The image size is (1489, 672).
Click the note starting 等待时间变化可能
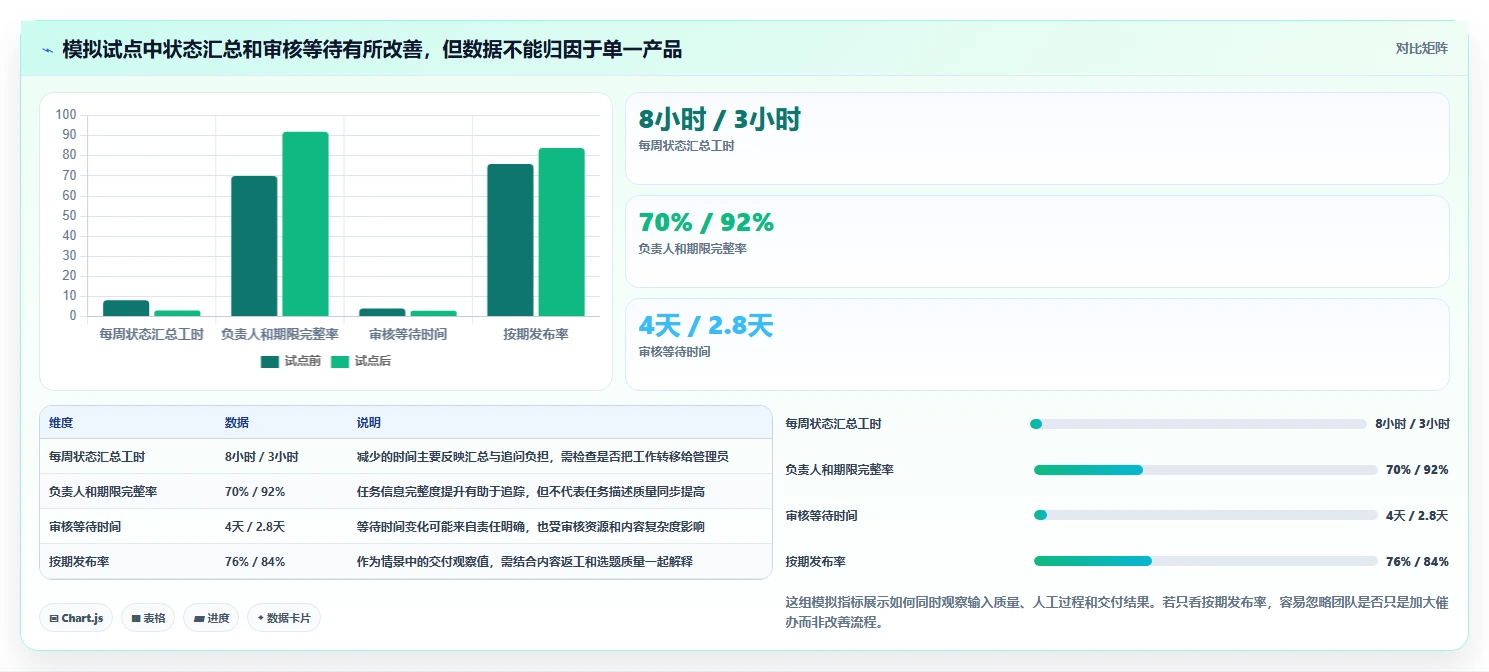[531, 526]
